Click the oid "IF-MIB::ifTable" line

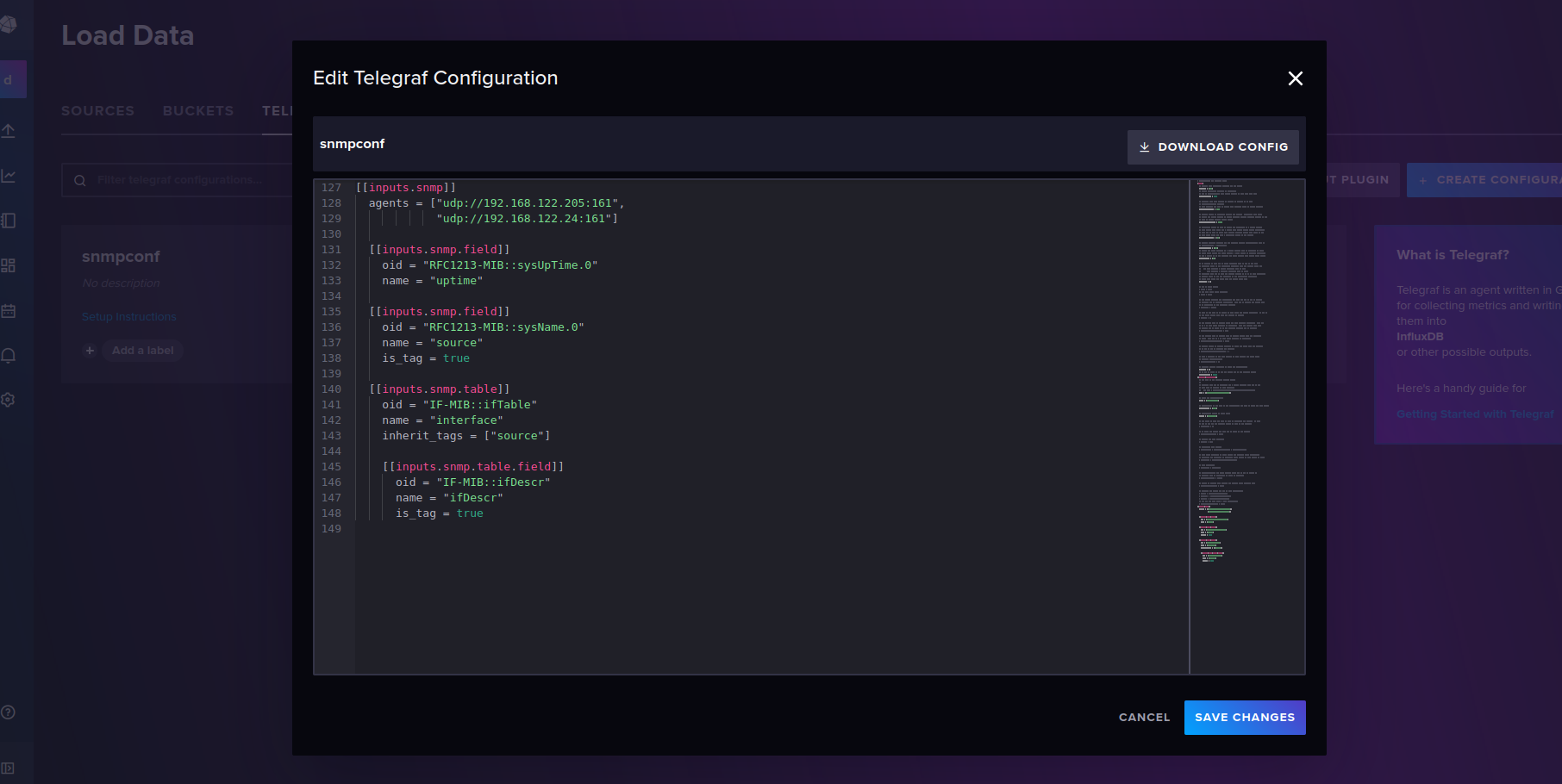pyautogui.click(x=459, y=405)
